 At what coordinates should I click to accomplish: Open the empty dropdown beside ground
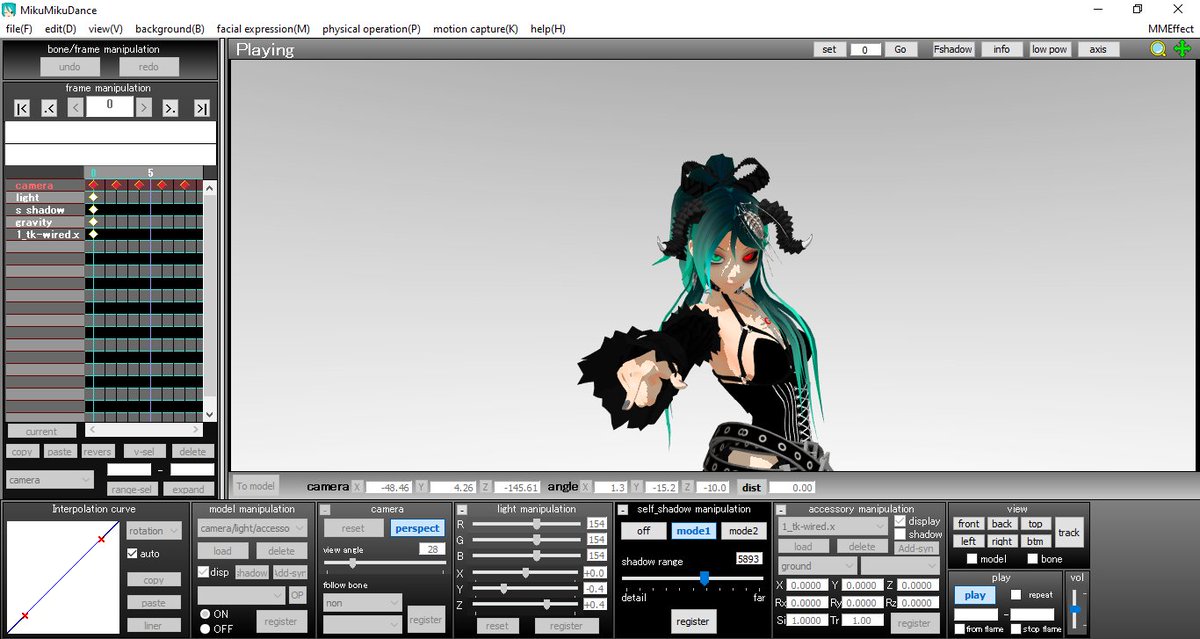pyautogui.click(x=900, y=566)
